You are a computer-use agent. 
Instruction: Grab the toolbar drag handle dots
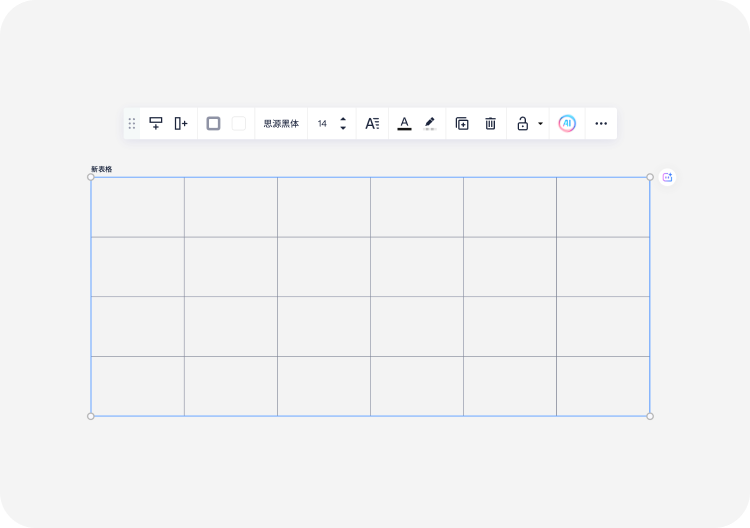tap(132, 123)
